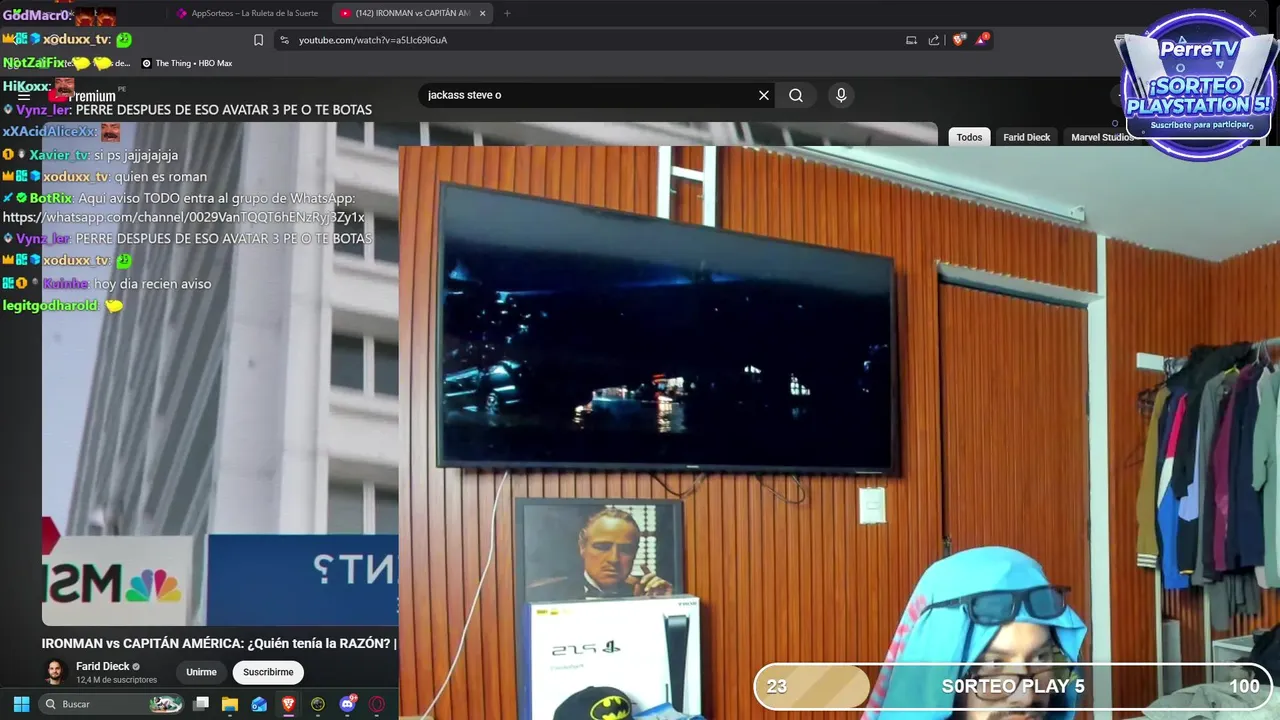
Task: Click the Windows Start button
Action: pyautogui.click(x=21, y=704)
